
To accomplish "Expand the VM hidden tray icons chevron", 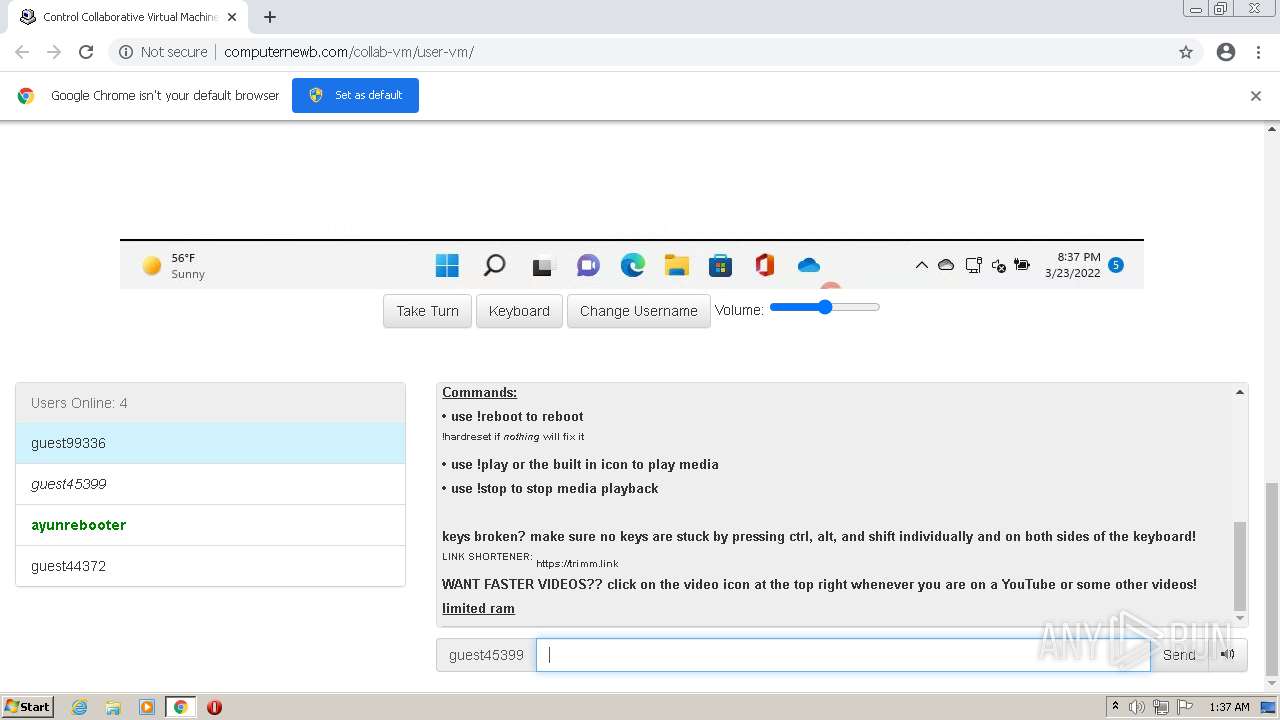I will [x=921, y=265].
